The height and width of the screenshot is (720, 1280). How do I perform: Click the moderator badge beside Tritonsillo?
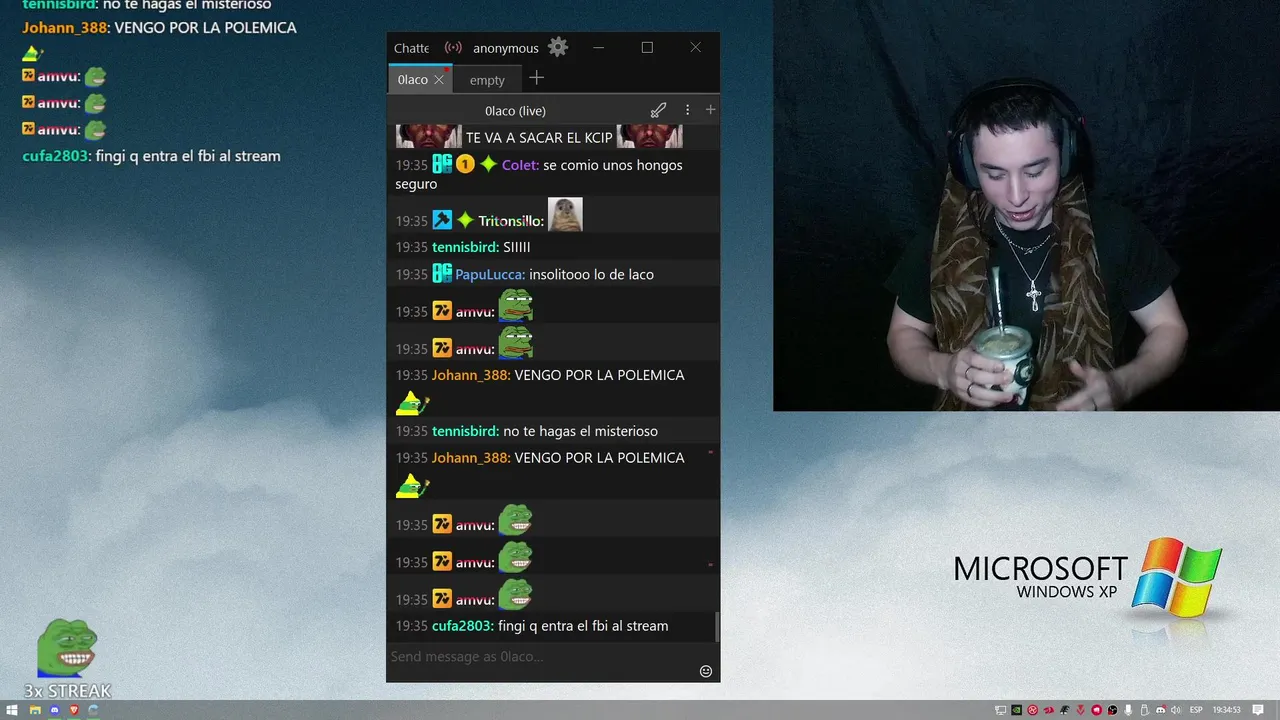(x=442, y=220)
